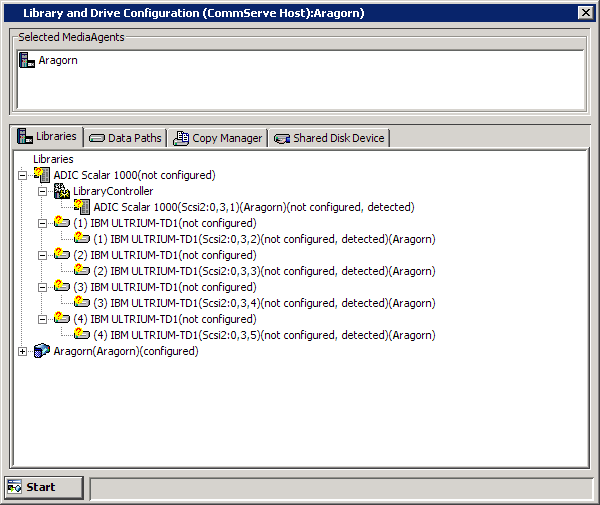This screenshot has height=505, width=600.
Task: Click the (2) IBM ULTRIUM-TD1(not configured) drive icon
Action: 62,254
